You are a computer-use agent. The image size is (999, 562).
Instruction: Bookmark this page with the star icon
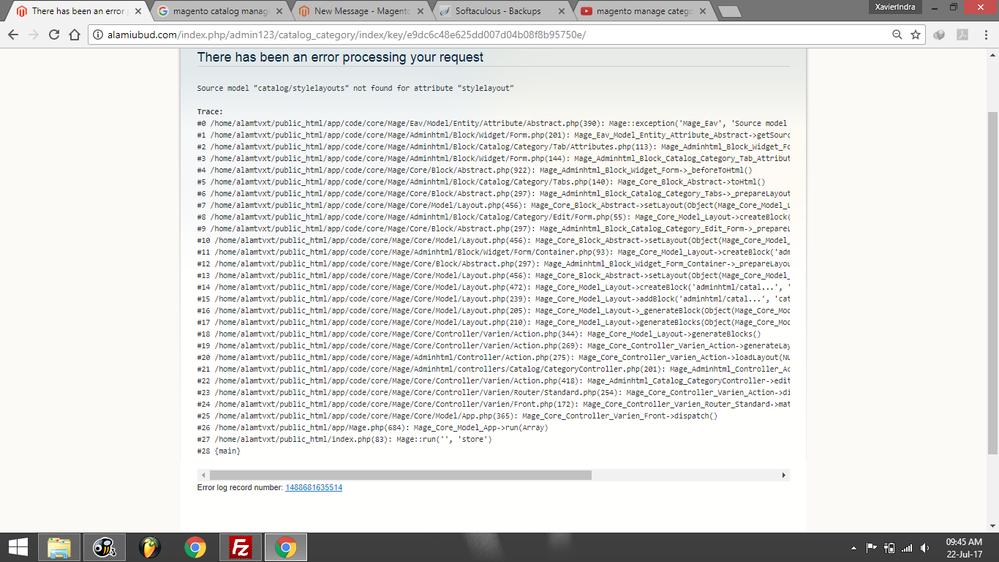[x=915, y=34]
